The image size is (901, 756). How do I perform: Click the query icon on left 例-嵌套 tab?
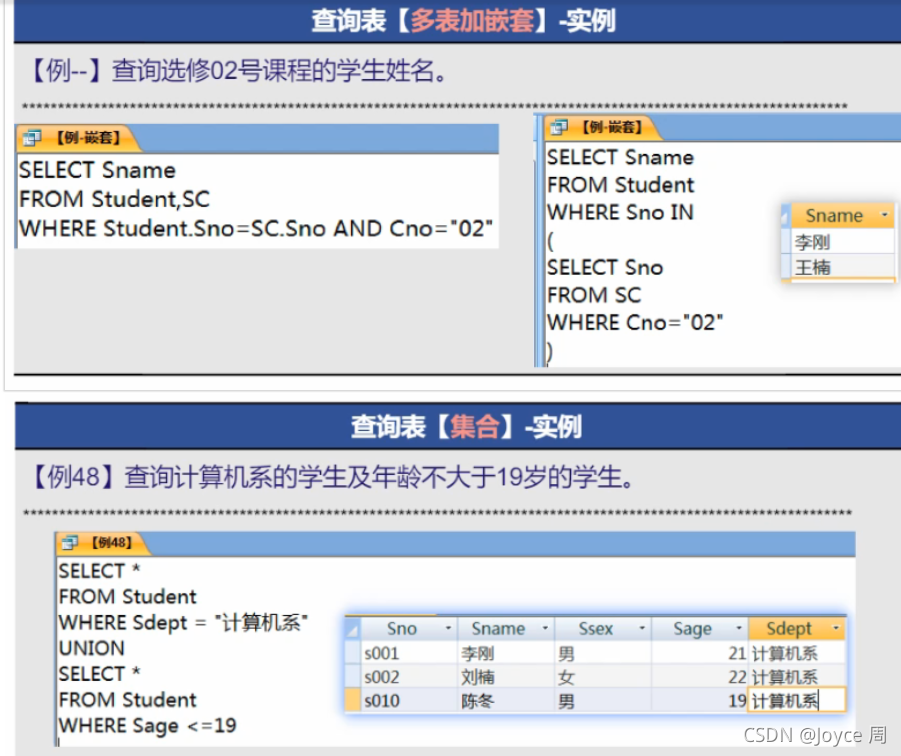coord(32,137)
